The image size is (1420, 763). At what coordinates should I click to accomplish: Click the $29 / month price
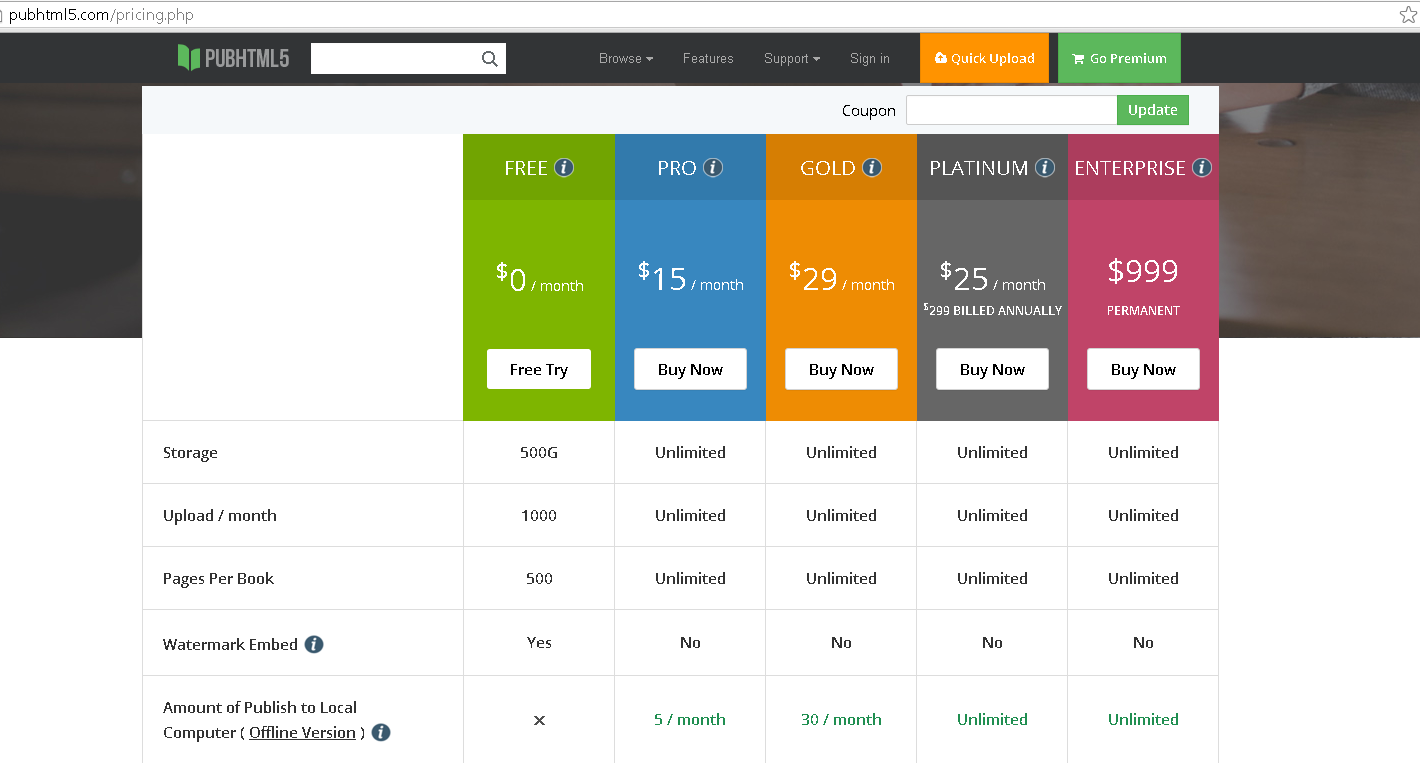[x=841, y=277]
